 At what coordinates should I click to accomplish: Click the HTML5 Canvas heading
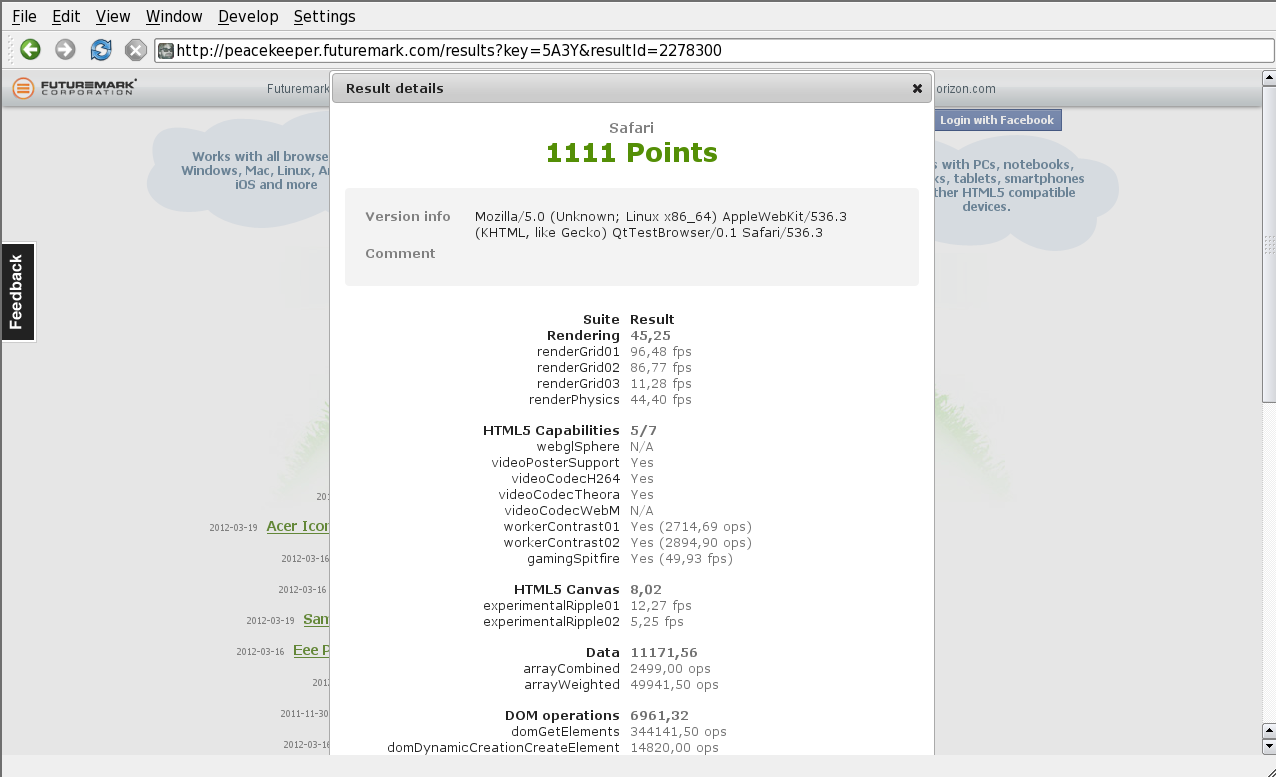point(567,589)
